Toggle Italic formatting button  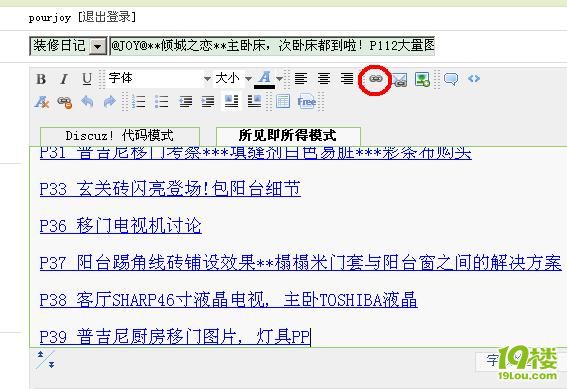(64, 79)
